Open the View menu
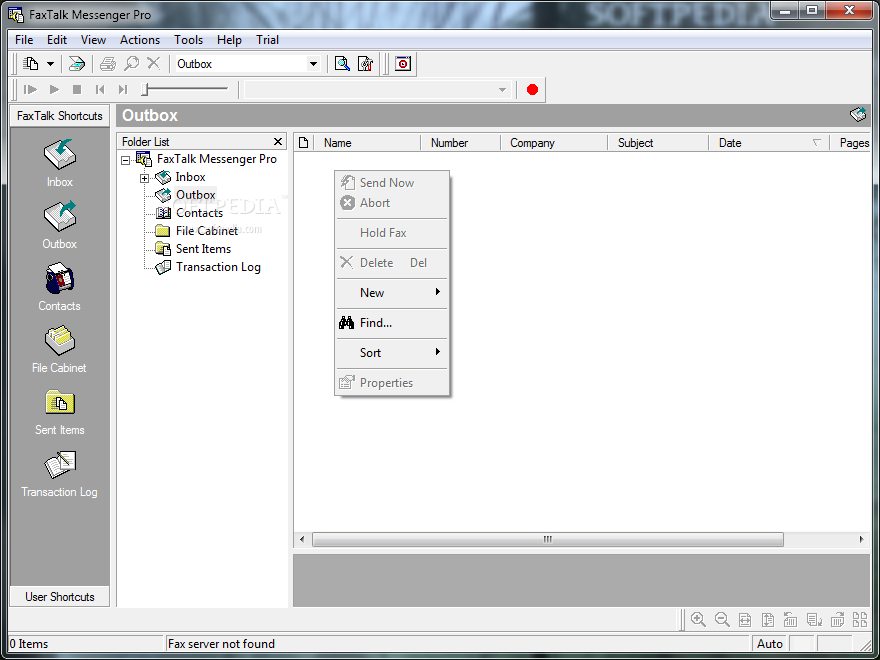The height and width of the screenshot is (660, 880). coord(93,40)
